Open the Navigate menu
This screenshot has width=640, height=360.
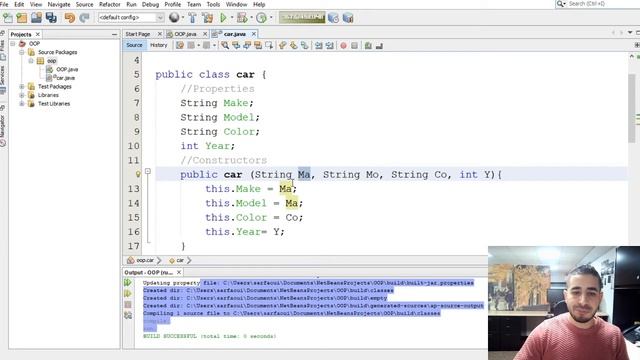click(x=59, y=4)
